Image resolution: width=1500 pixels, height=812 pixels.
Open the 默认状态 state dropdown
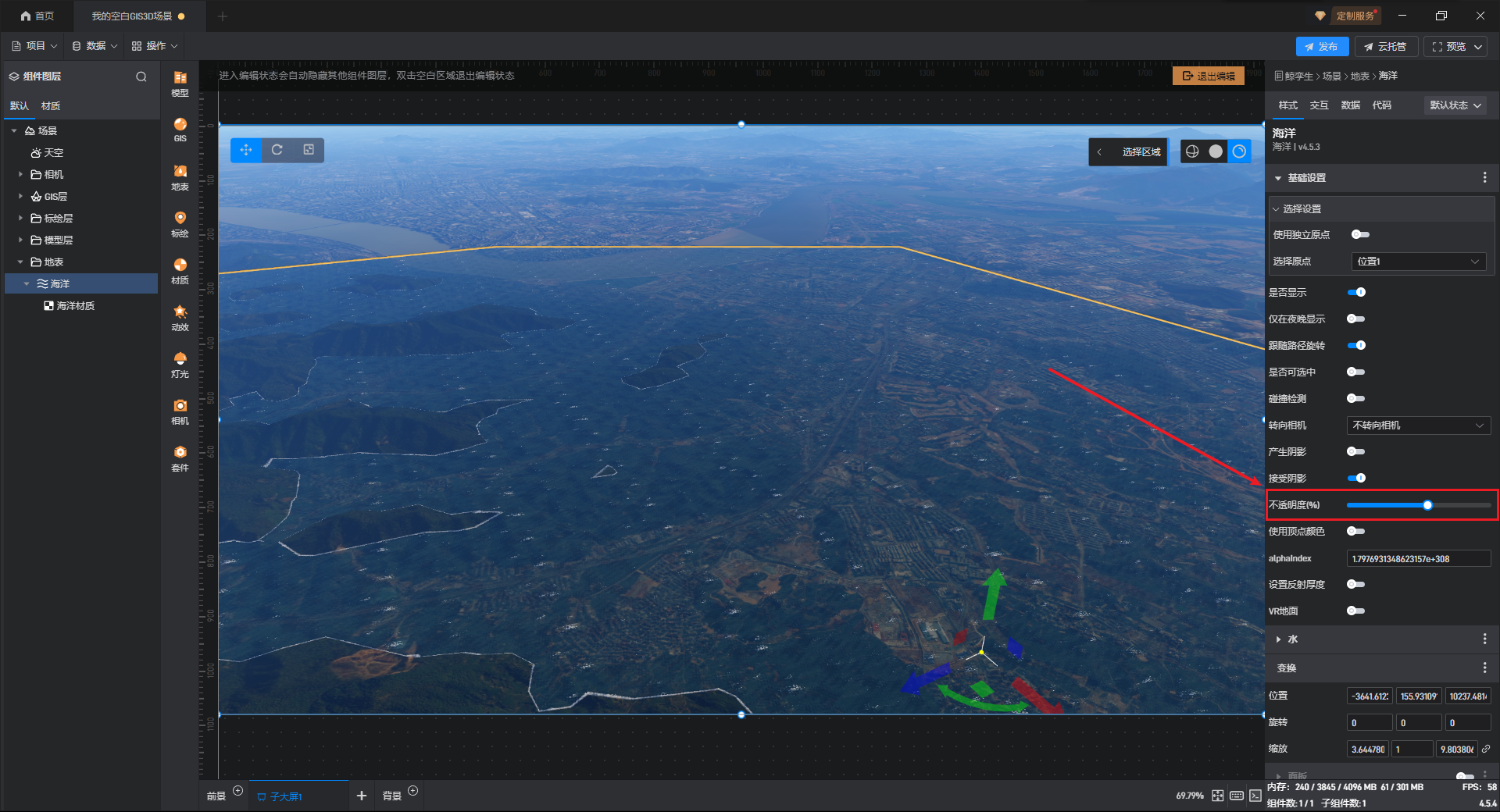[1455, 105]
